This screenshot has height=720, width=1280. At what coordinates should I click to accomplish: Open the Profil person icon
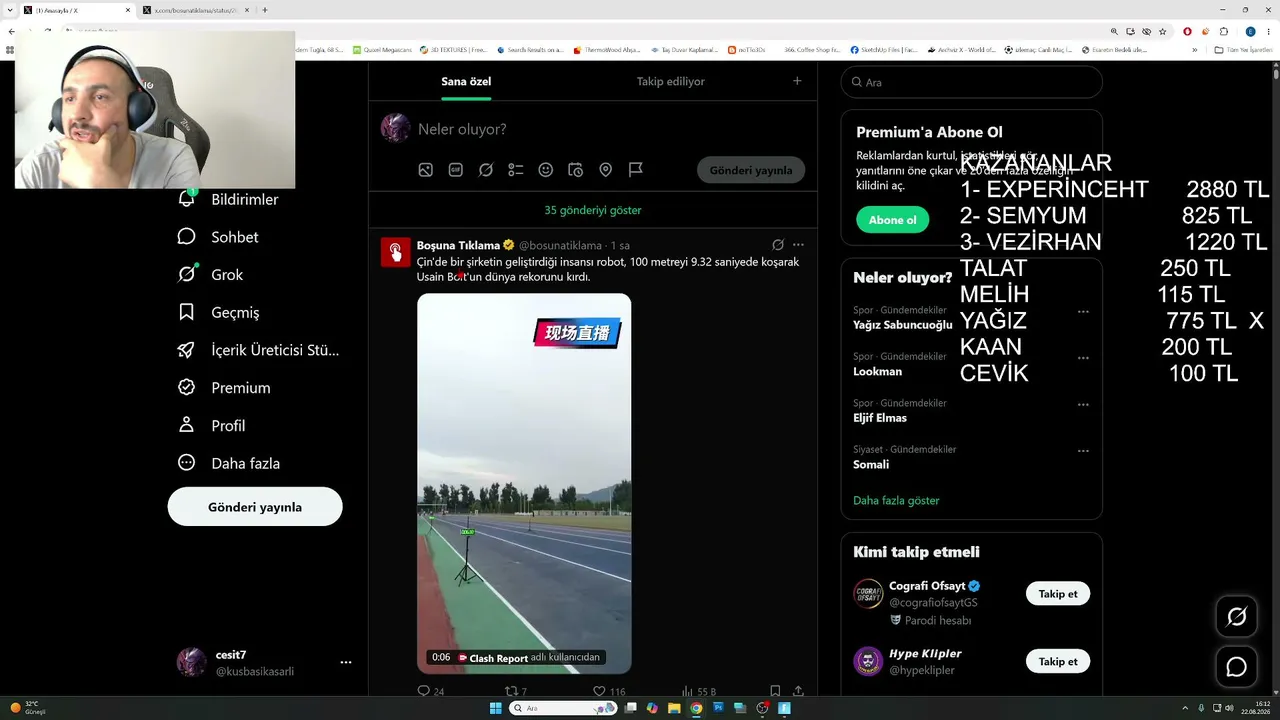tap(186, 425)
